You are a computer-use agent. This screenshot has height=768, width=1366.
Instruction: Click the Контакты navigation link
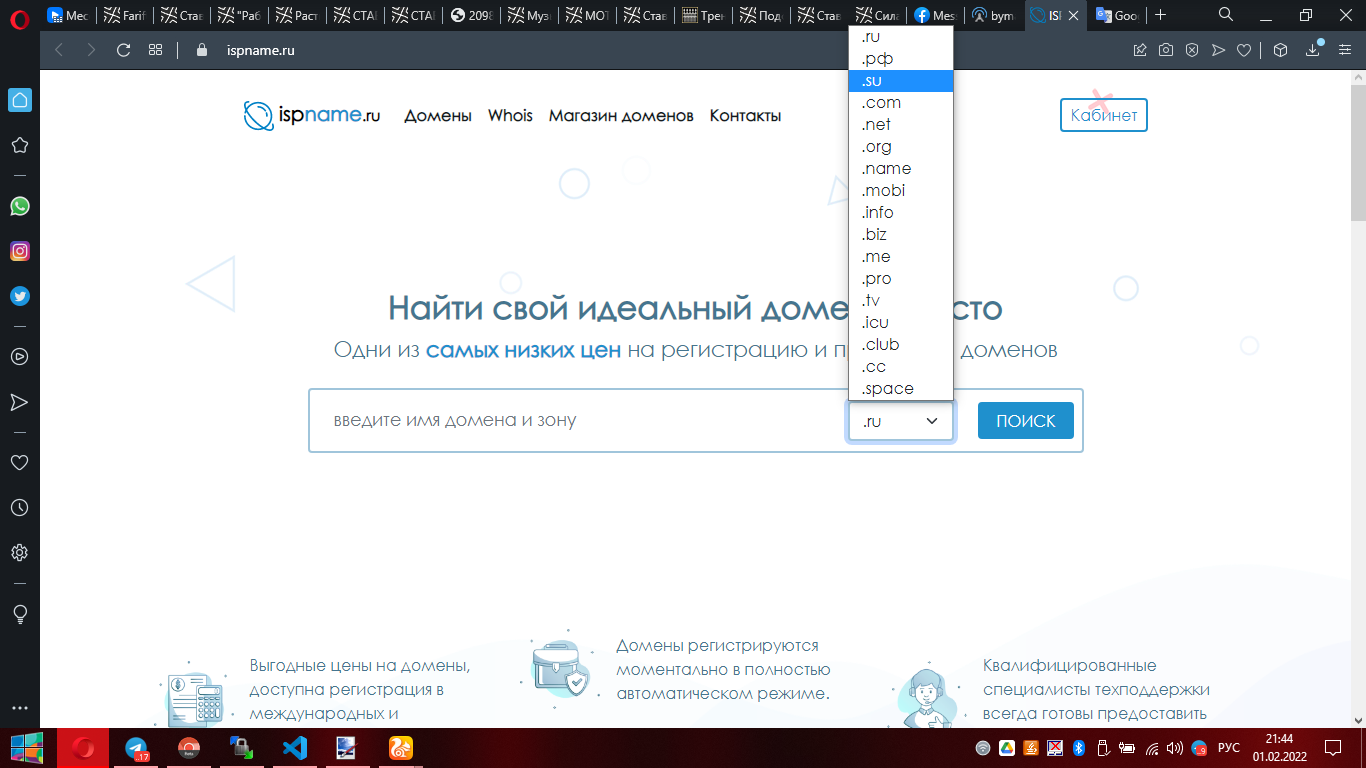tap(745, 116)
